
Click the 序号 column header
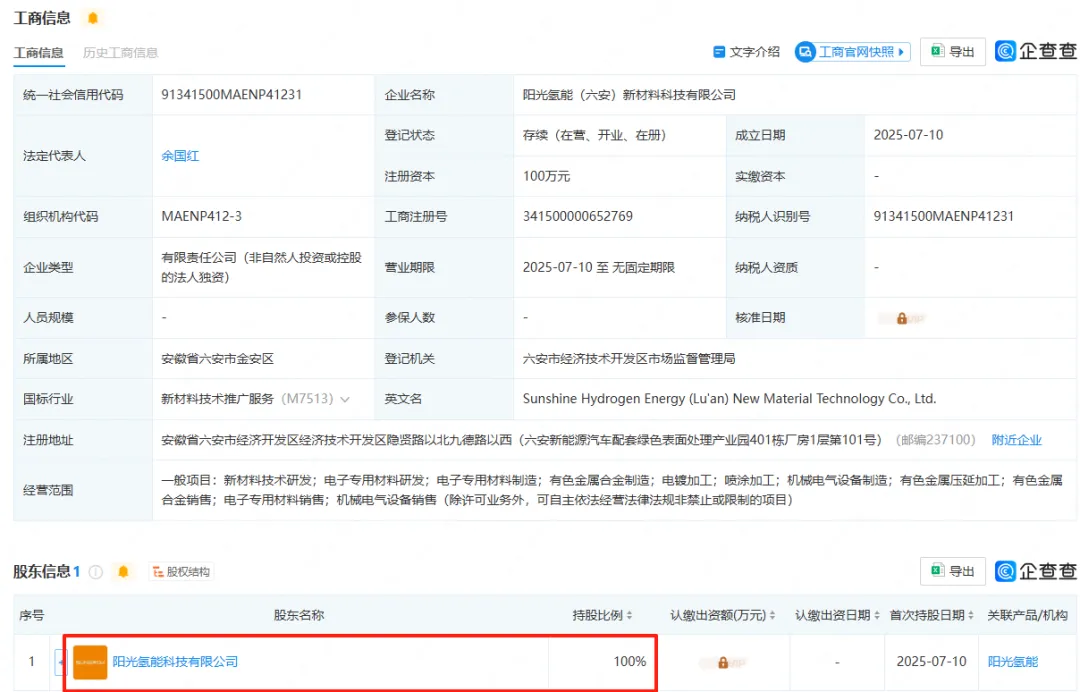[x=32, y=615]
